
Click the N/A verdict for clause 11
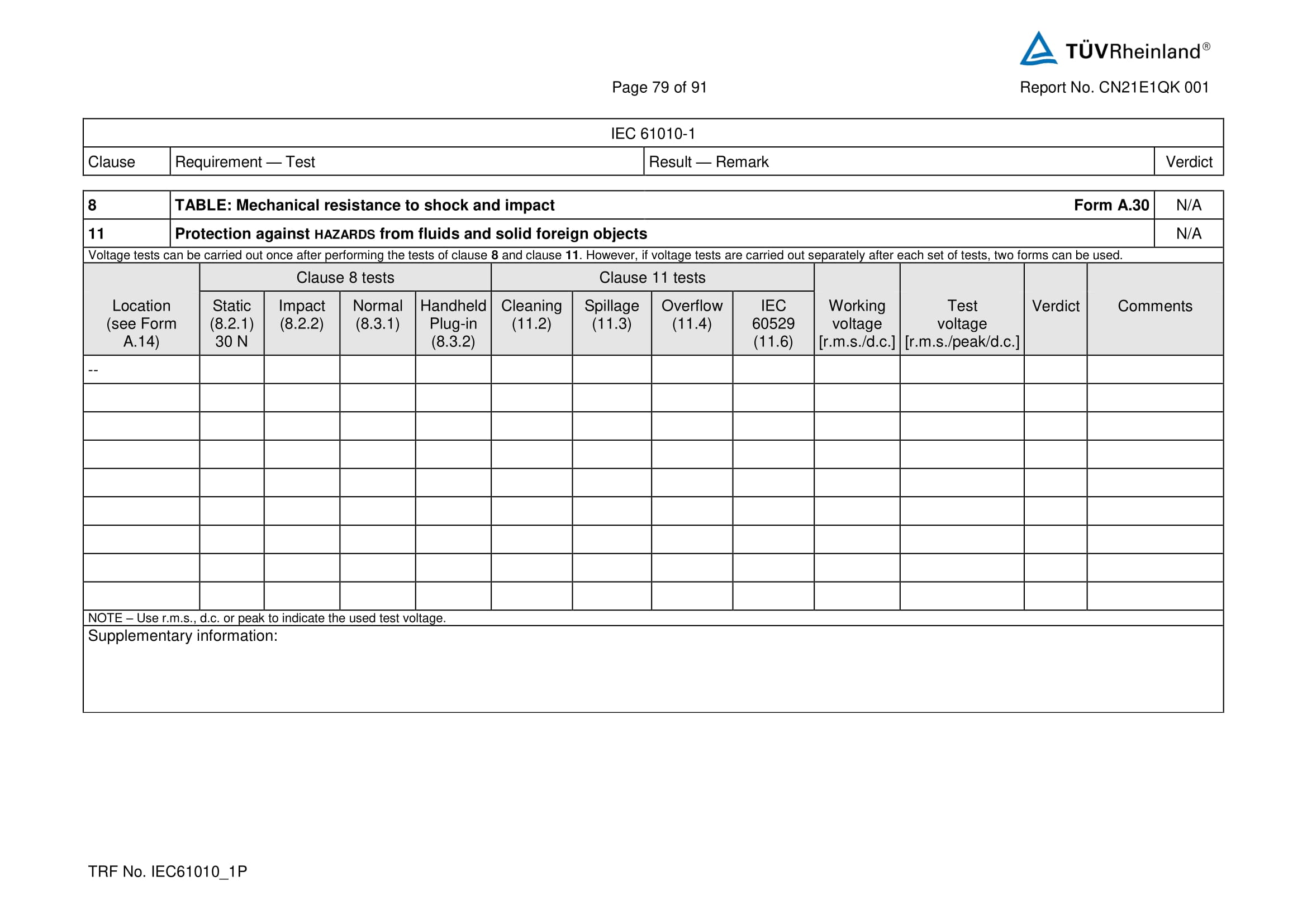click(1188, 234)
